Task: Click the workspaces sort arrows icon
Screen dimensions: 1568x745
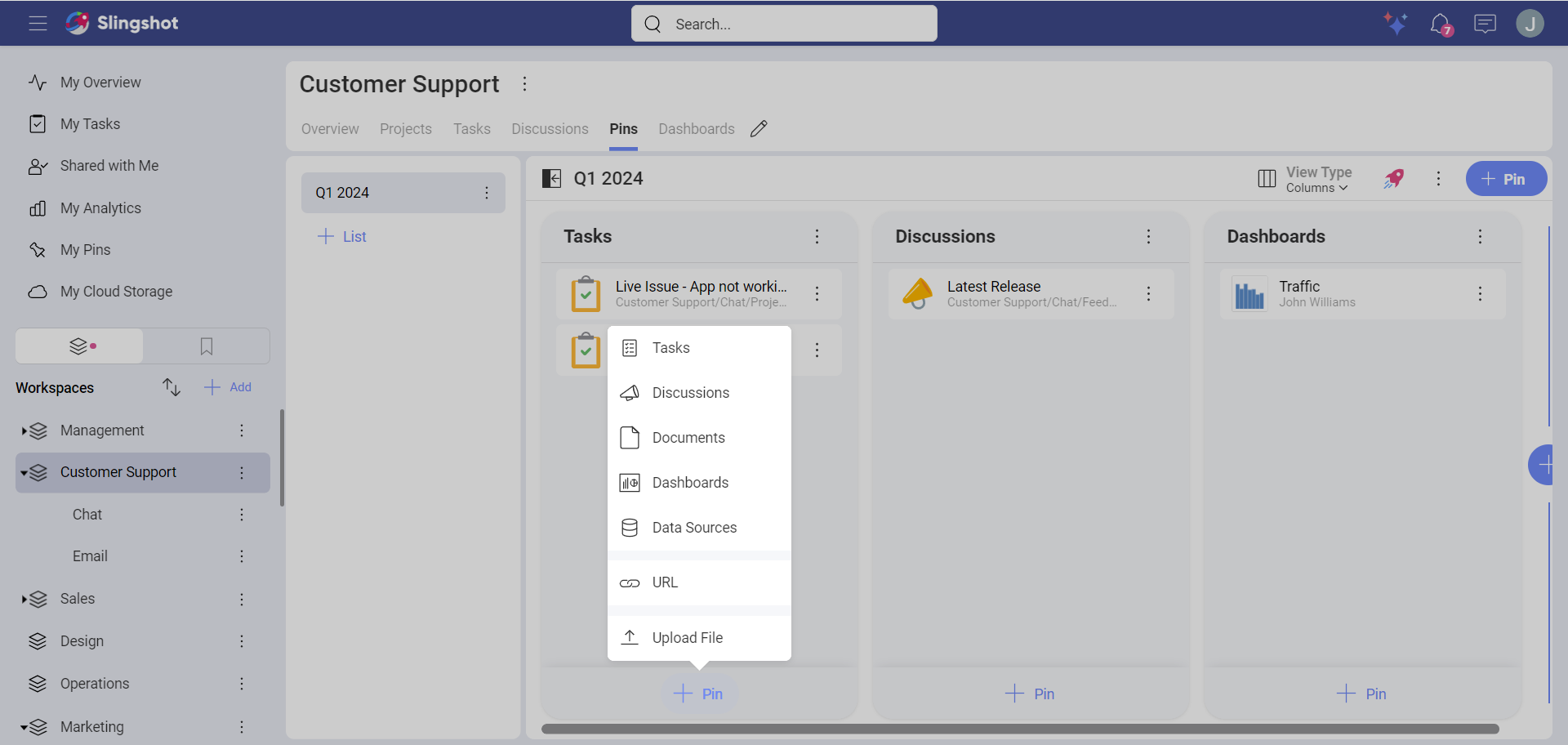Action: tap(171, 387)
